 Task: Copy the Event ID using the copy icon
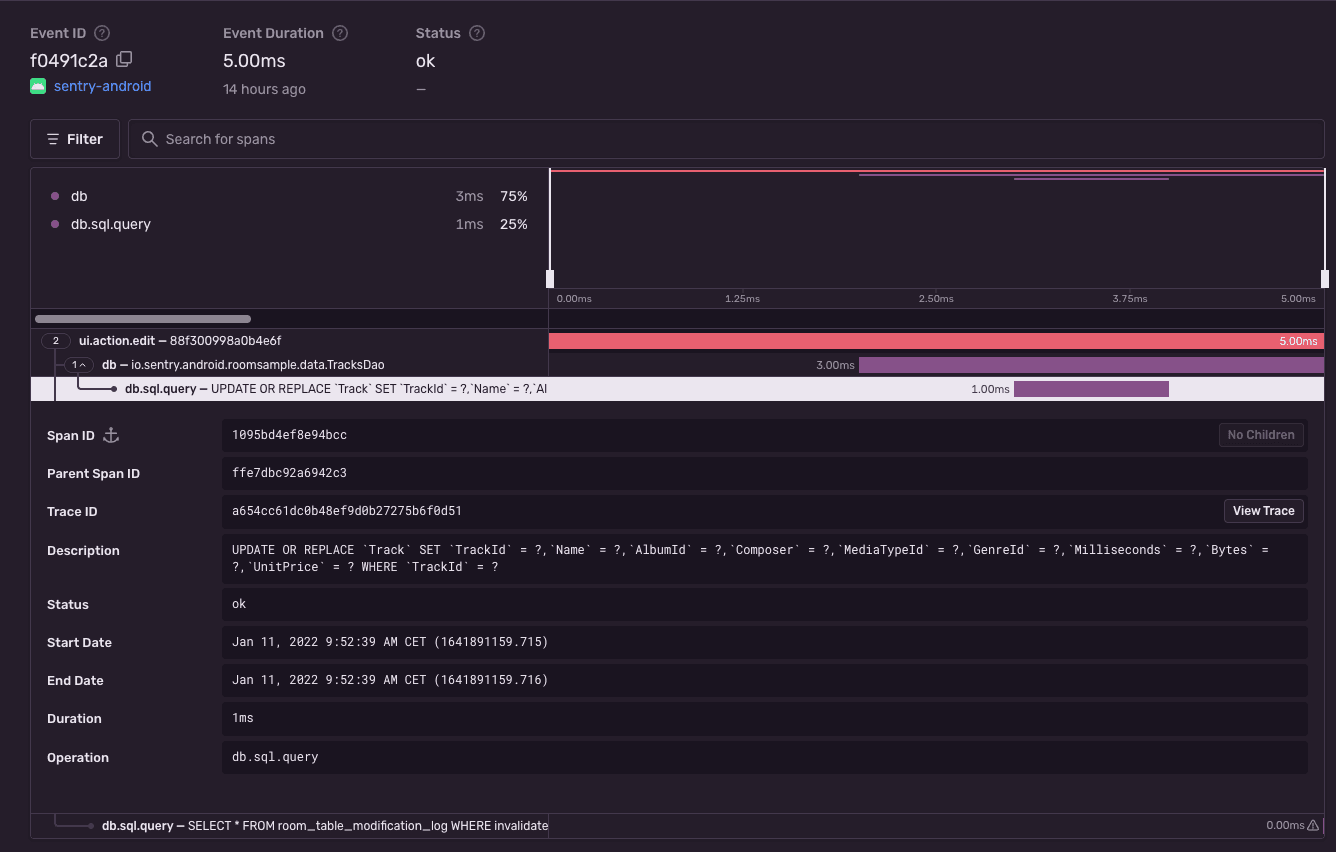123,60
